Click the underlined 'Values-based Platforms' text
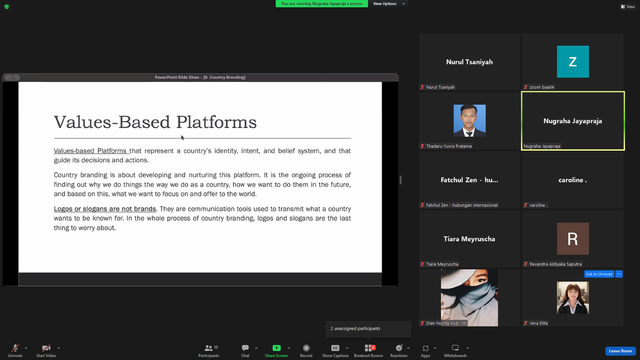 [90, 151]
